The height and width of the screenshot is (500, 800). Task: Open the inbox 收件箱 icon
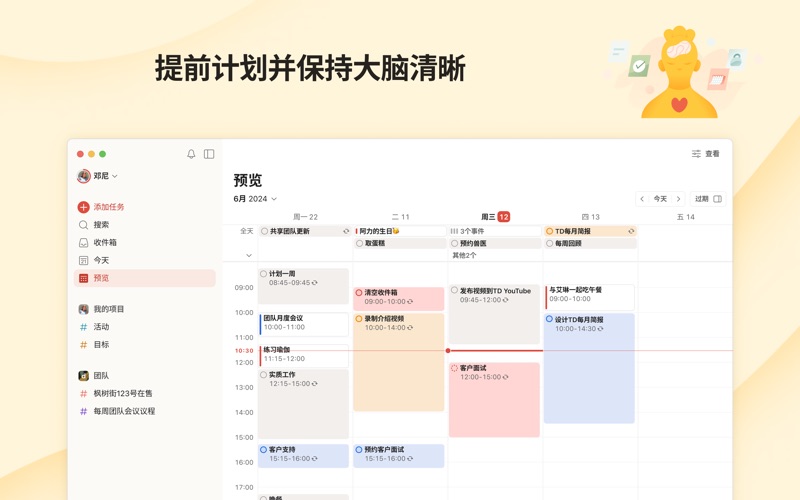[x=83, y=243]
